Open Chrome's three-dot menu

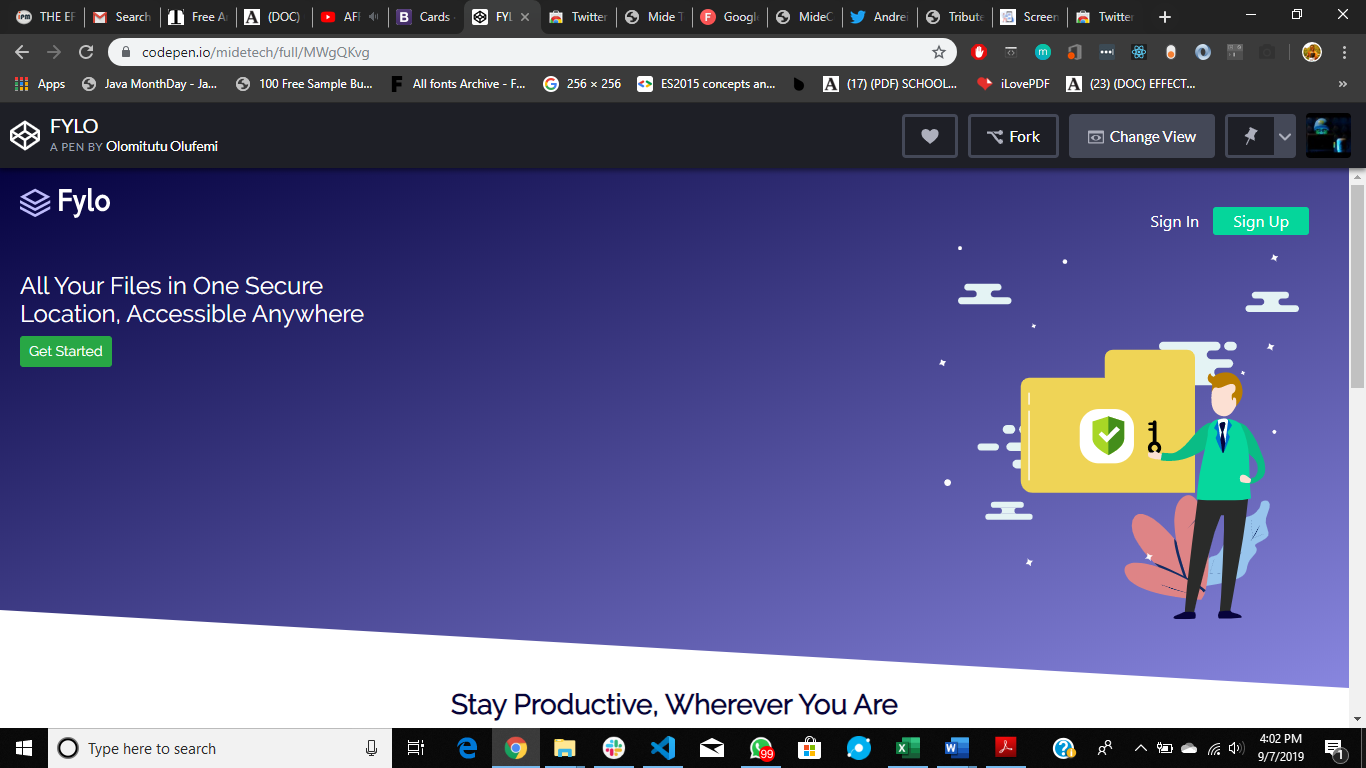1344,52
